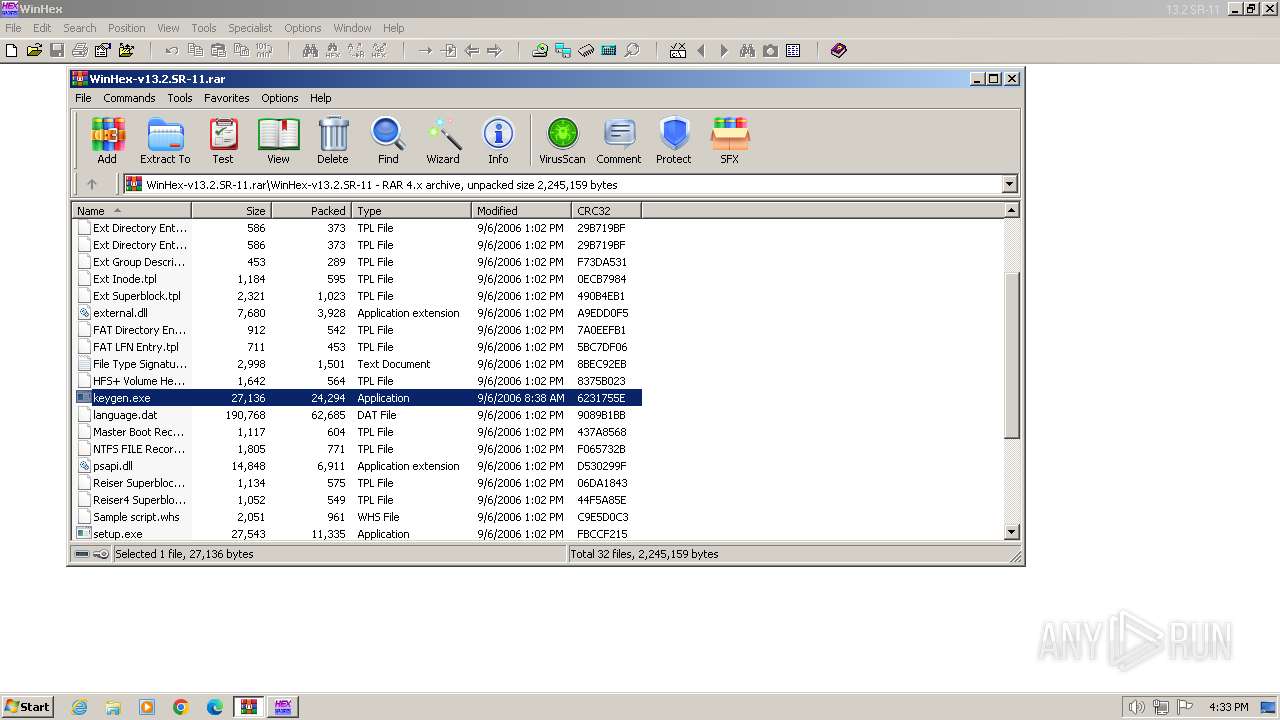Click WinHex Save floppy disk icon
1280x720 pixels.
point(57,50)
